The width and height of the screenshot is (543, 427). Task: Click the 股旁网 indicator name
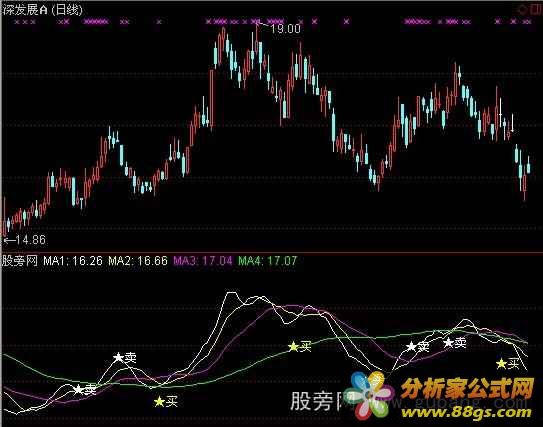point(20,260)
